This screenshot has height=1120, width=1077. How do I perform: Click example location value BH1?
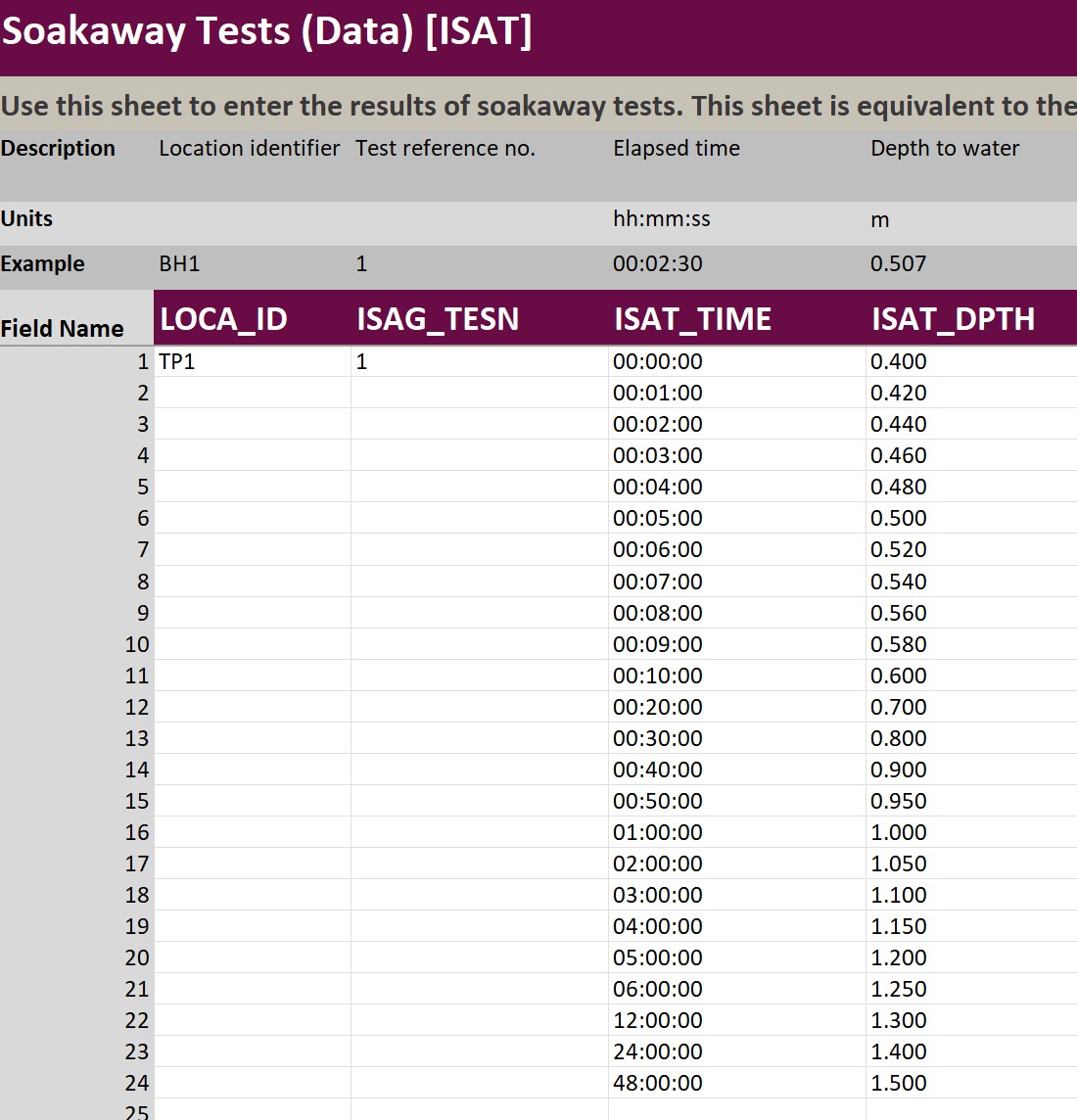(179, 264)
